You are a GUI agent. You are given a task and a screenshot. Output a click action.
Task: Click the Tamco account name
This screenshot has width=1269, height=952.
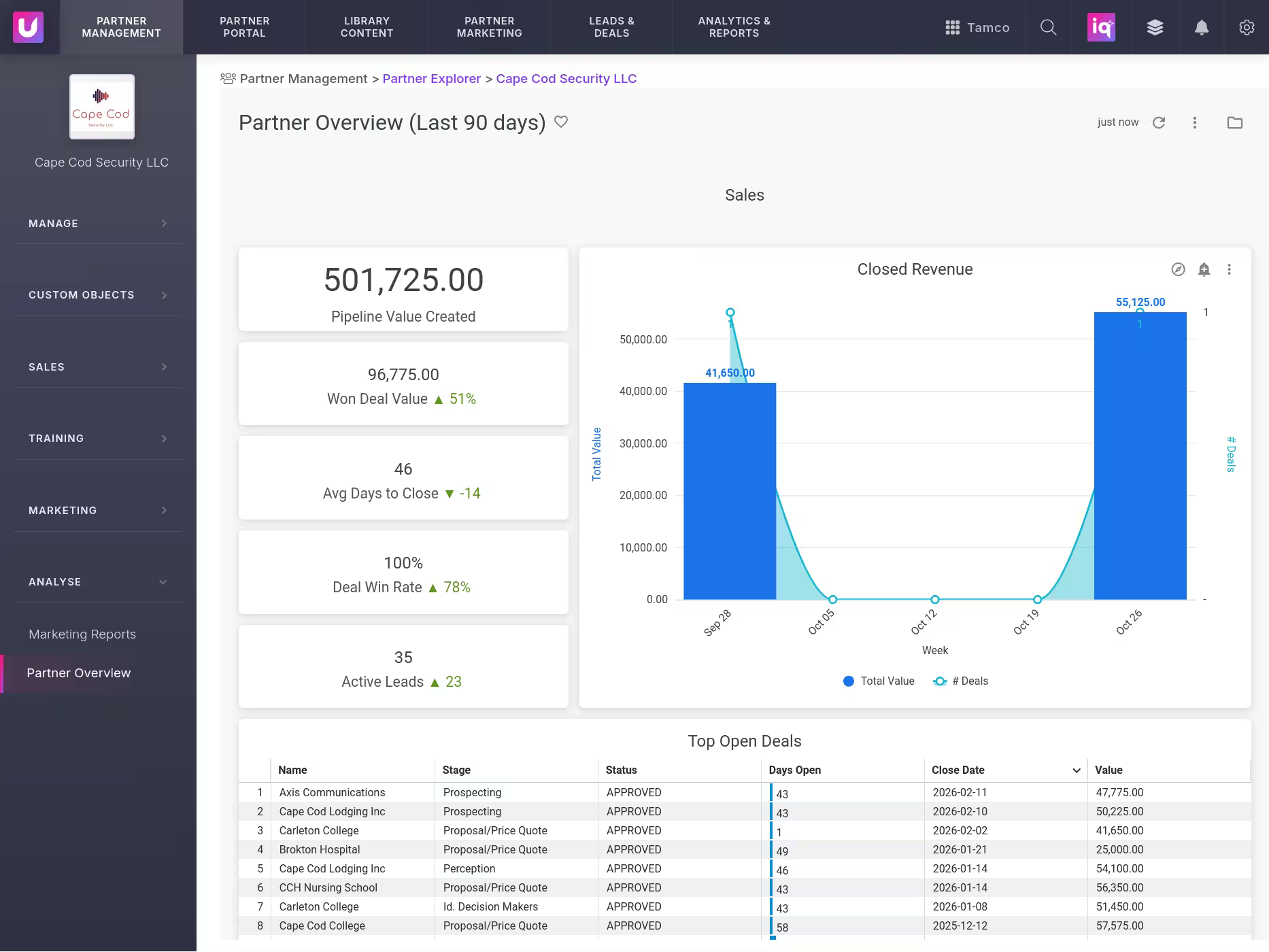point(988,28)
